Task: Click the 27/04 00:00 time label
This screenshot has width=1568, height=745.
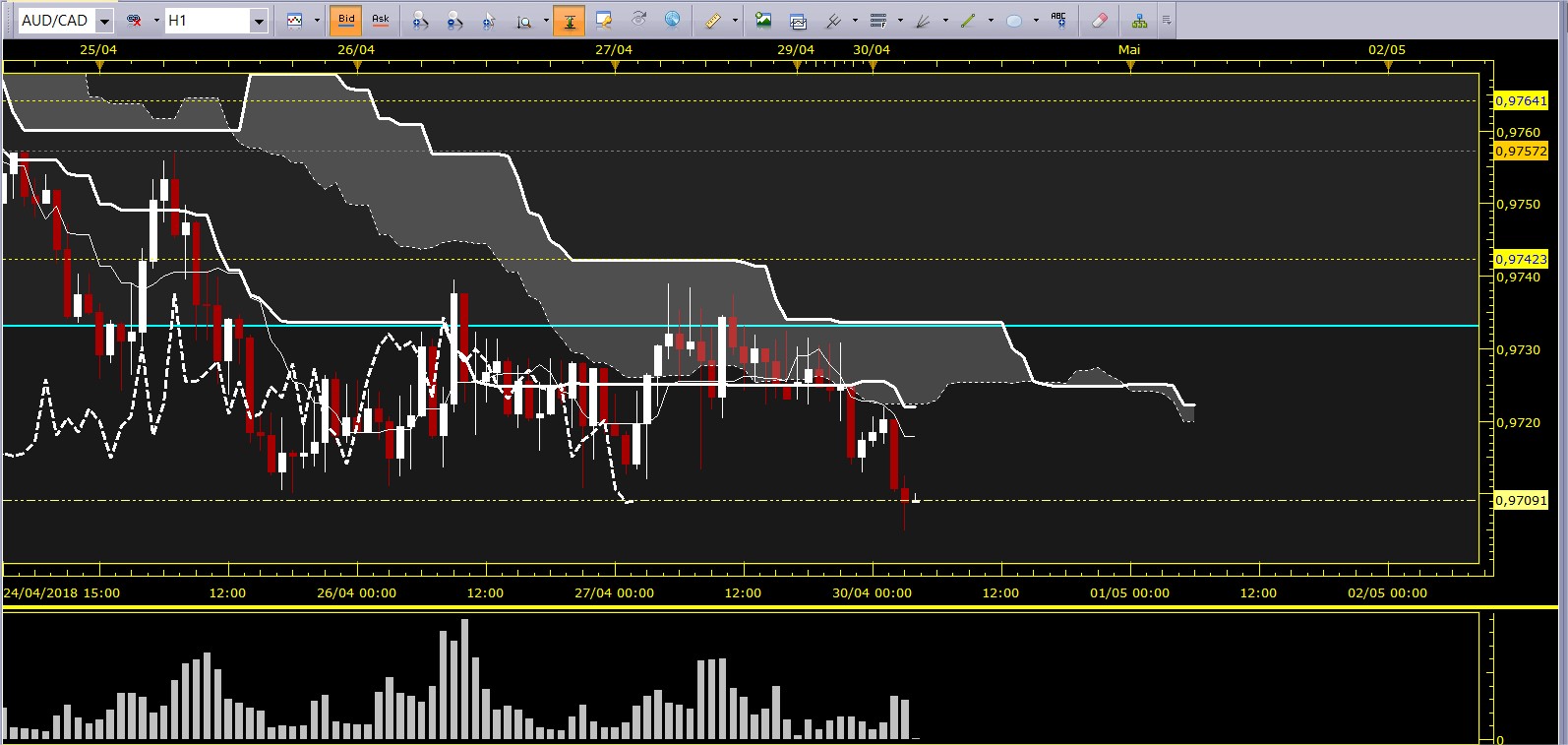Action: (615, 592)
